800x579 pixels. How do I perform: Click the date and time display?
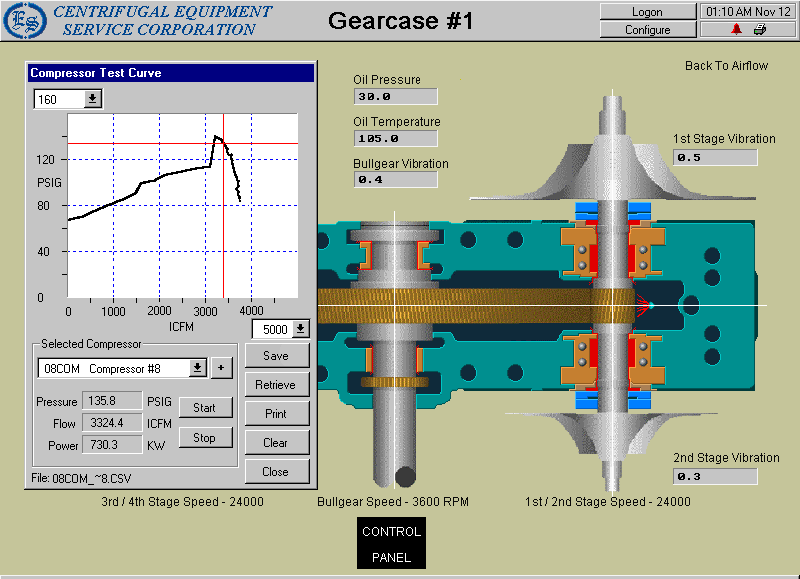(748, 12)
